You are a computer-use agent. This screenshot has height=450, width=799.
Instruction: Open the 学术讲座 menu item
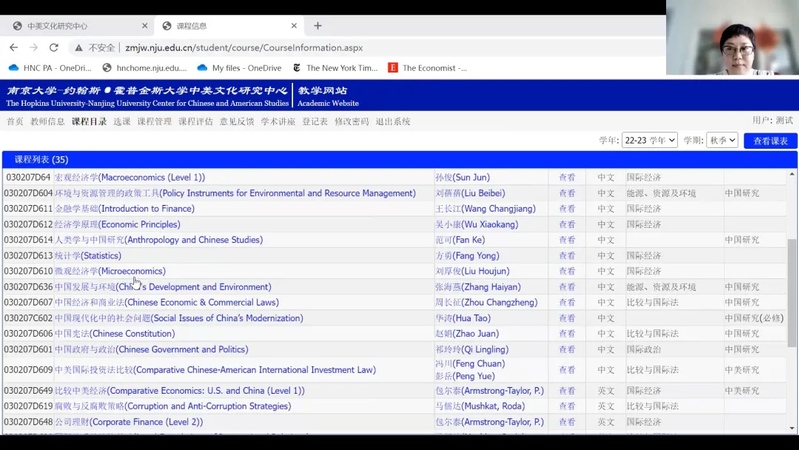click(x=278, y=121)
